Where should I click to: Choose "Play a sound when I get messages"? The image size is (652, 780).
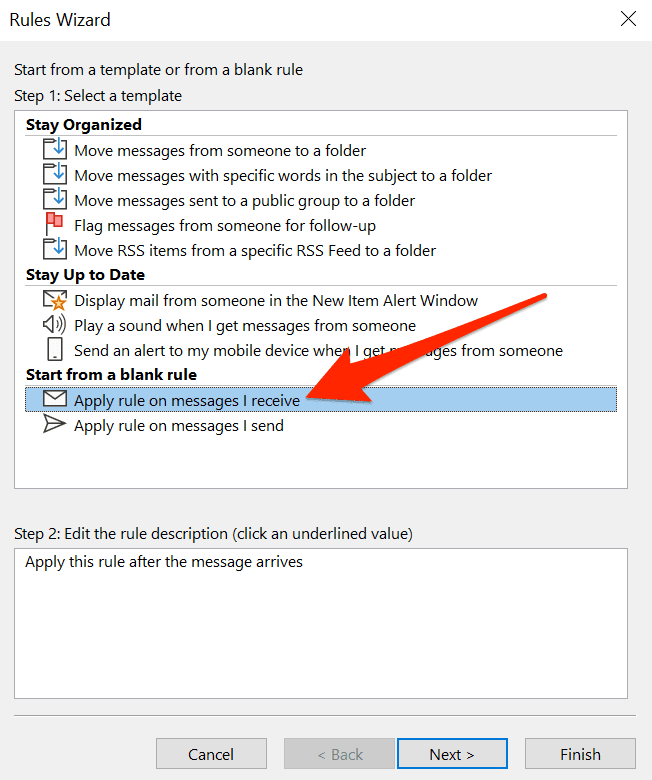[x=245, y=325]
